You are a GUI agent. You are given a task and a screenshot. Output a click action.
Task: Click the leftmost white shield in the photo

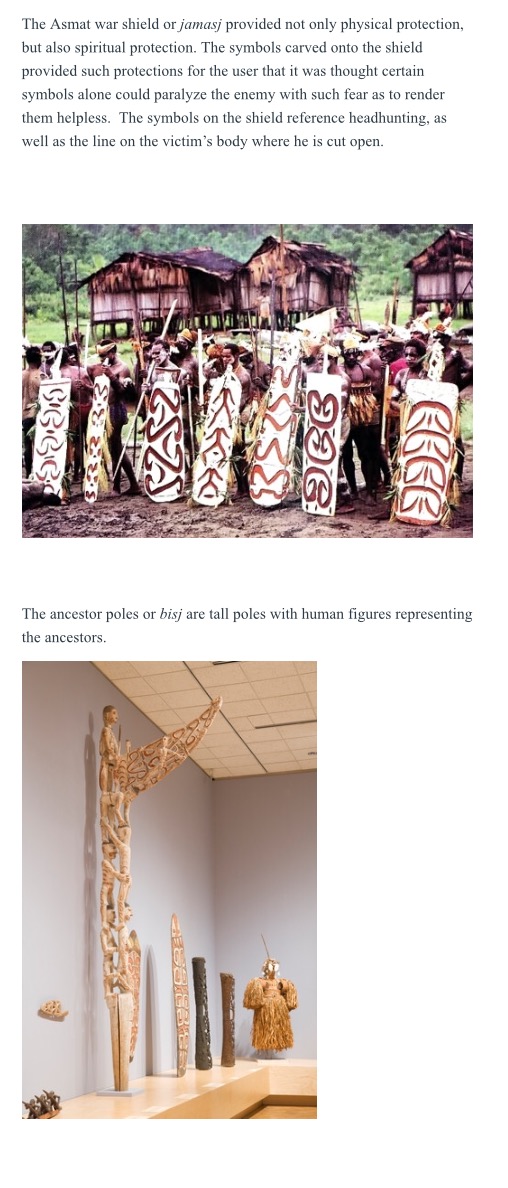click(x=52, y=437)
